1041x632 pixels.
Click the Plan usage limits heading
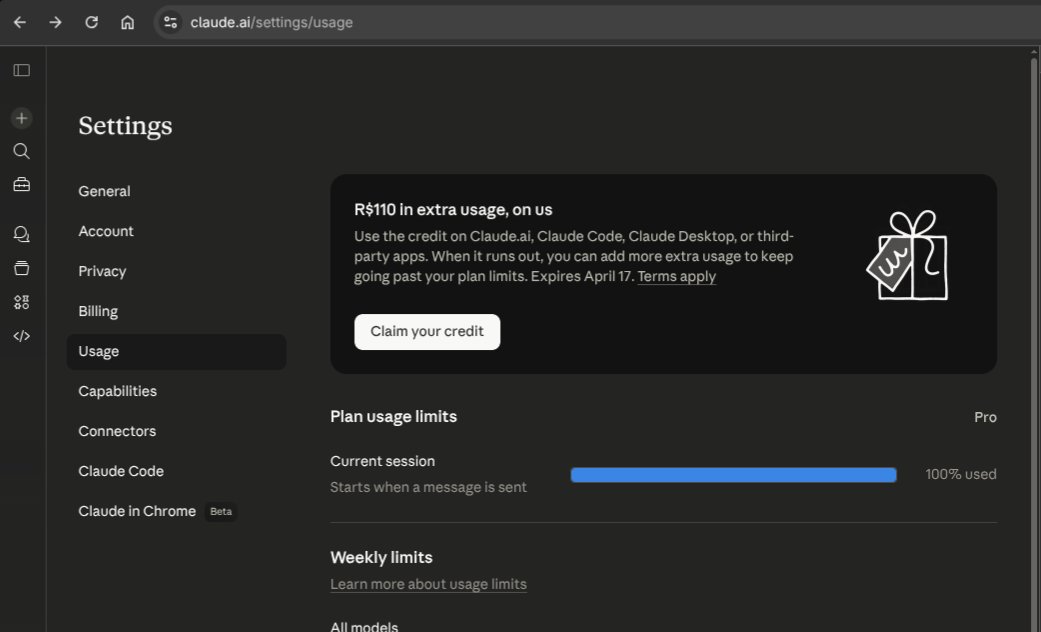(394, 416)
